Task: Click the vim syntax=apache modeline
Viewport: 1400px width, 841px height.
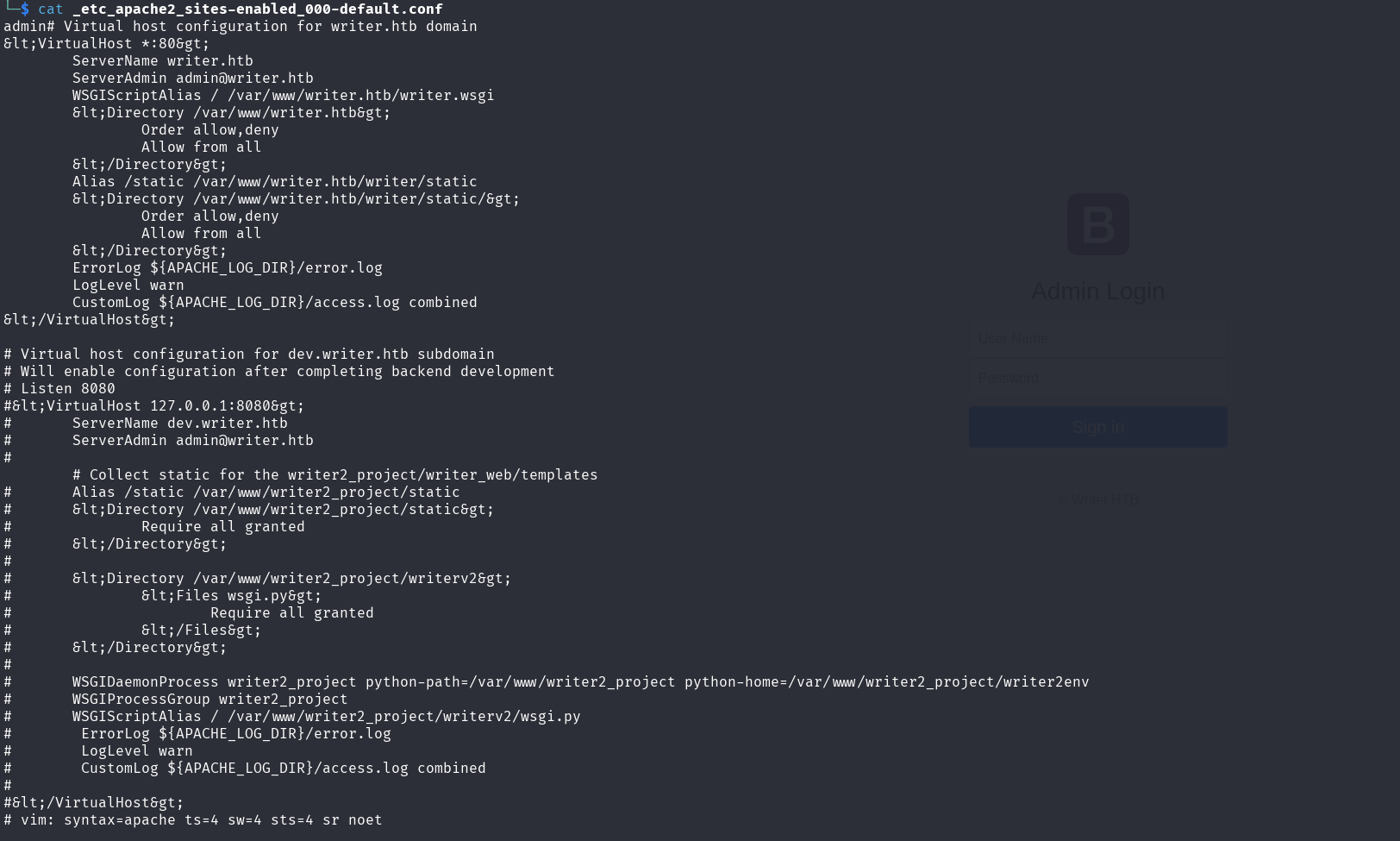Action: (x=192, y=819)
